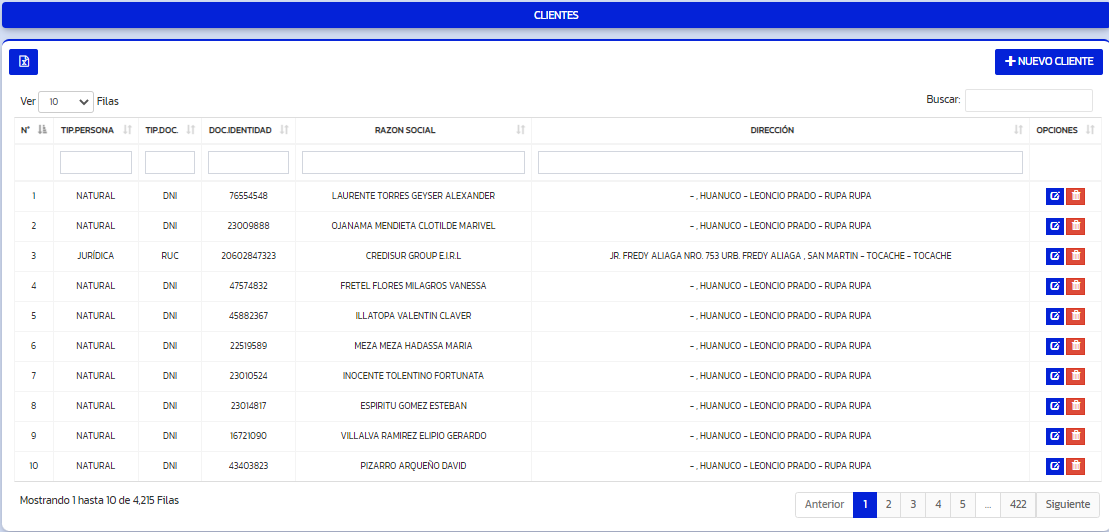Delete client Ojanama Mendieta Clotilde Marivel
This screenshot has height=532, width=1109.
click(1075, 226)
